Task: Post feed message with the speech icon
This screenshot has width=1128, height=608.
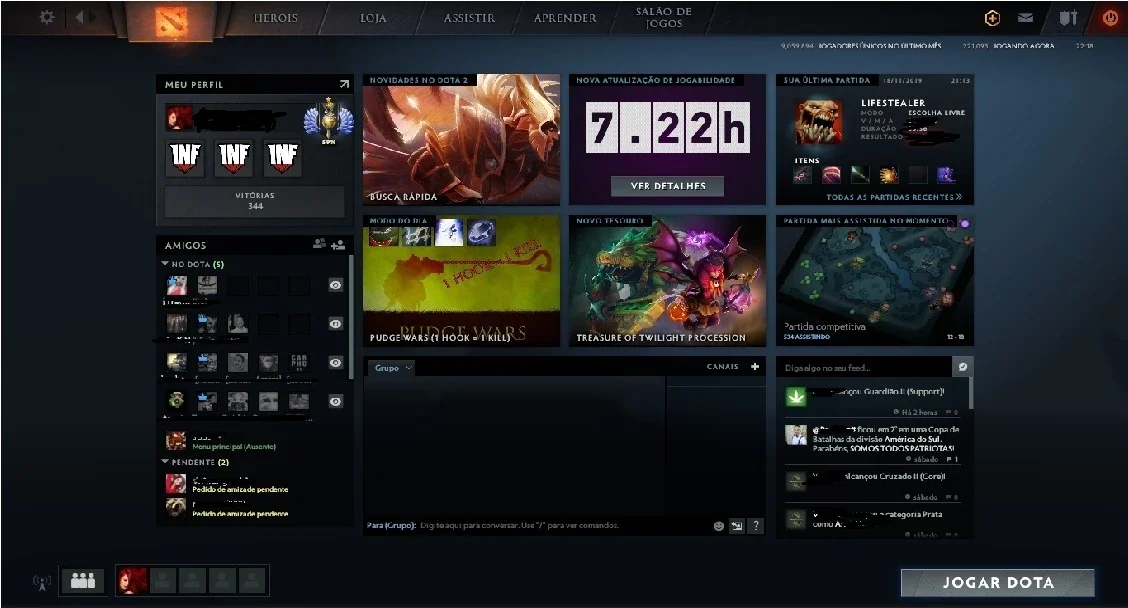Action: (963, 367)
